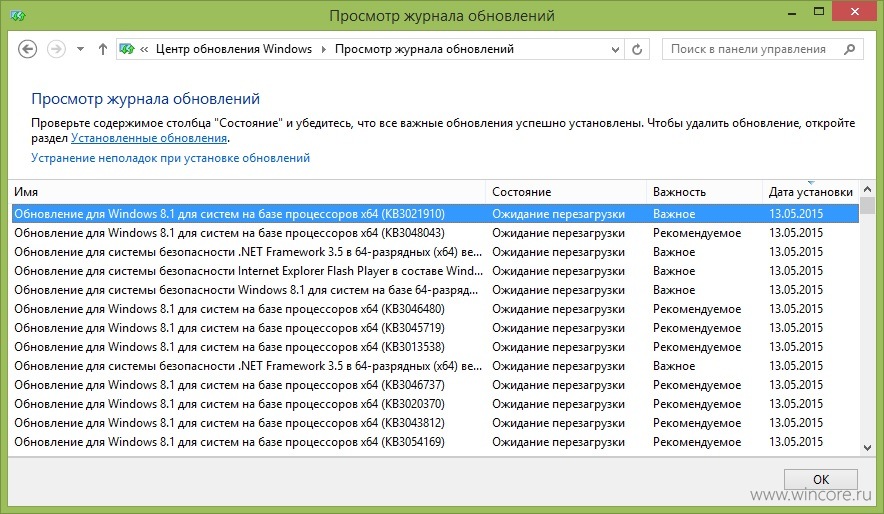Viewport: 884px width, 514px height.
Task: Click Ожидание перезагрузки status of KB3046480 row
Action: coord(558,309)
